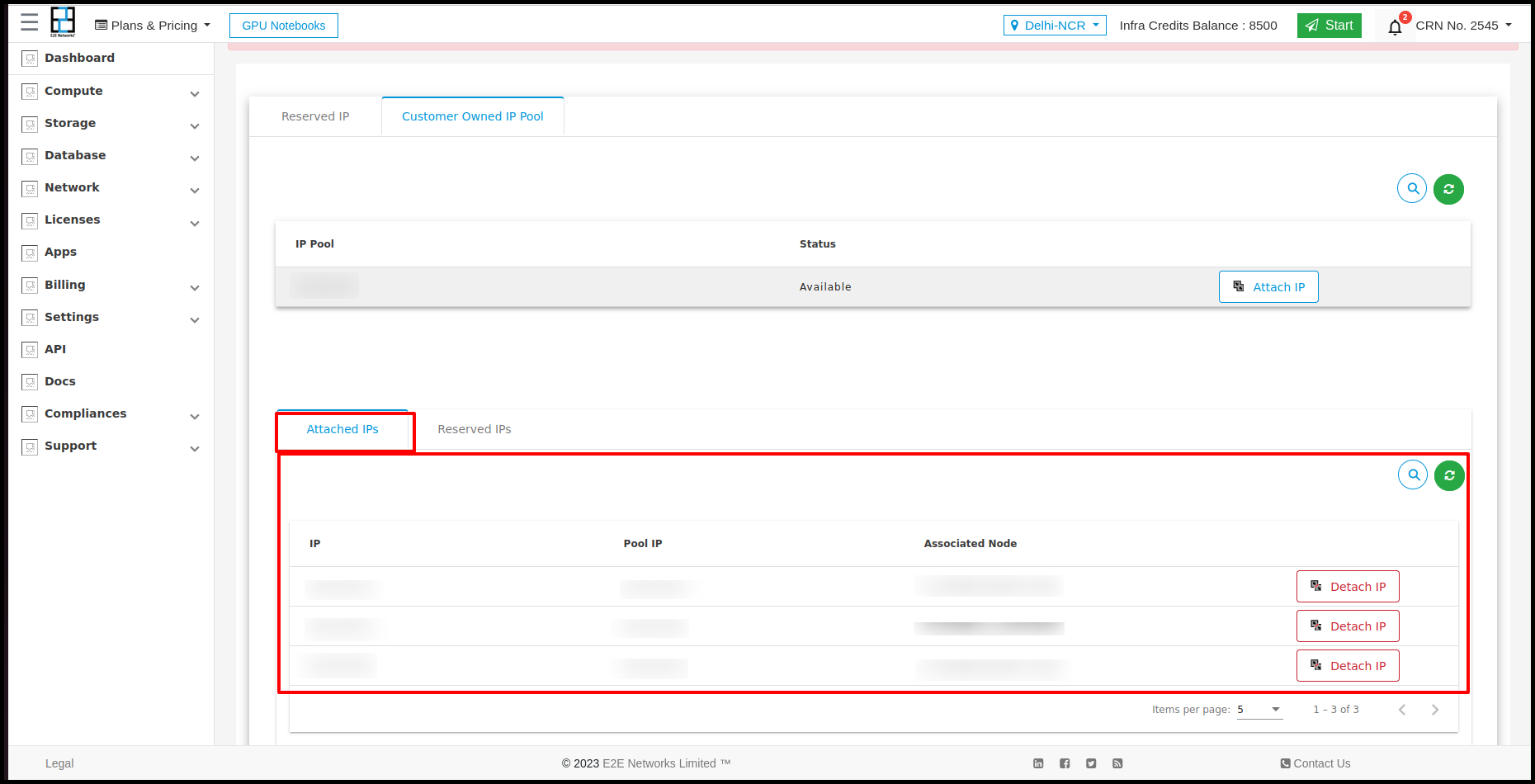Image resolution: width=1535 pixels, height=784 pixels.
Task: Expand the Settings menu chevron
Action: (x=195, y=320)
